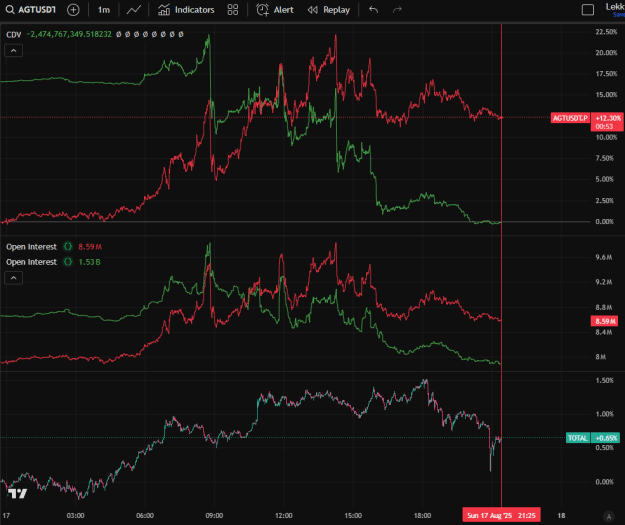
Task: Select the Open Interest legend showing 8.59 M
Action: [x=31, y=247]
